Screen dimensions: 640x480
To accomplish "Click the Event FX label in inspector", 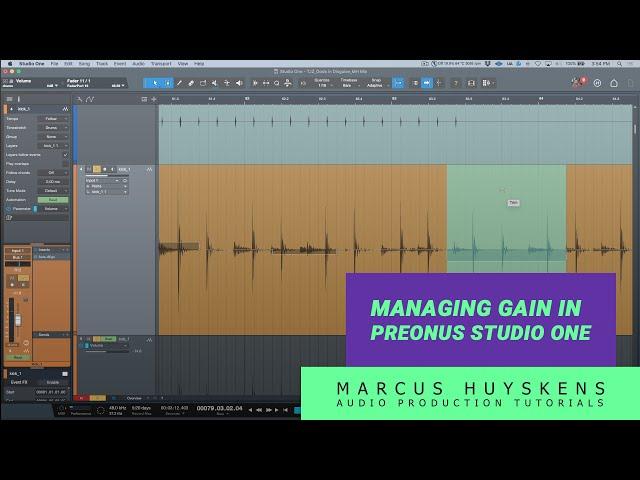I will [x=19, y=382].
